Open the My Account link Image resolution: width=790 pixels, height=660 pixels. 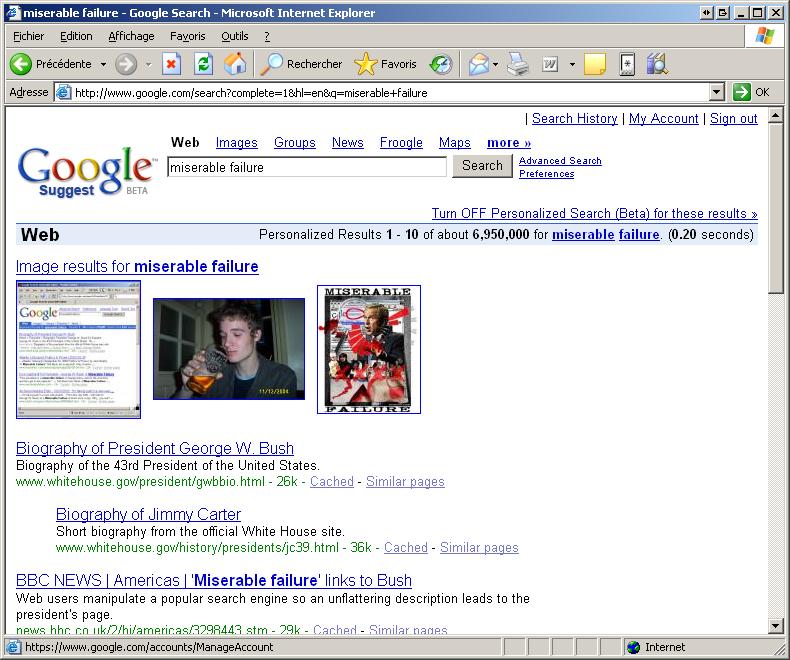click(x=664, y=118)
